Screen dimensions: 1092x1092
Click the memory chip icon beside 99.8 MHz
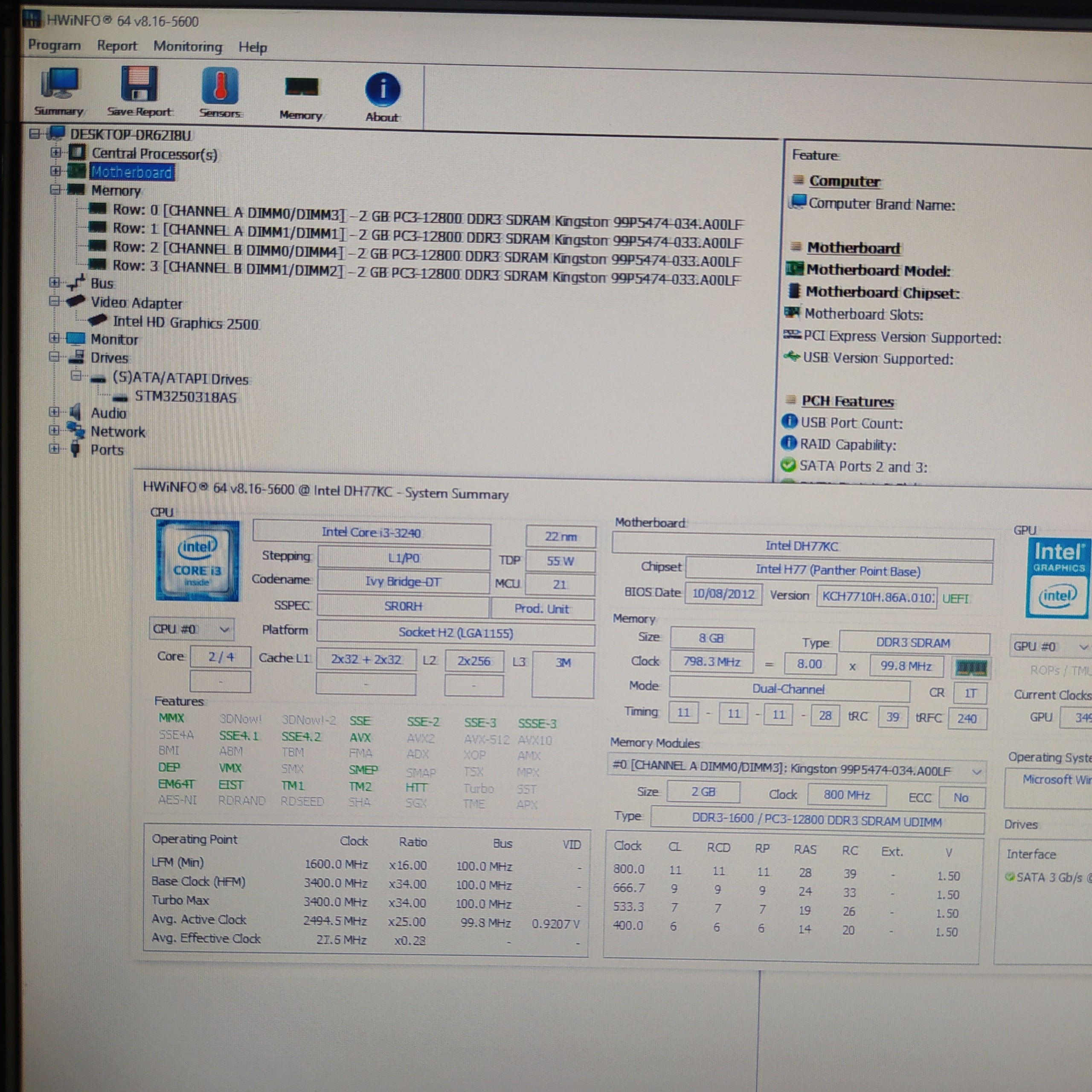coord(971,668)
